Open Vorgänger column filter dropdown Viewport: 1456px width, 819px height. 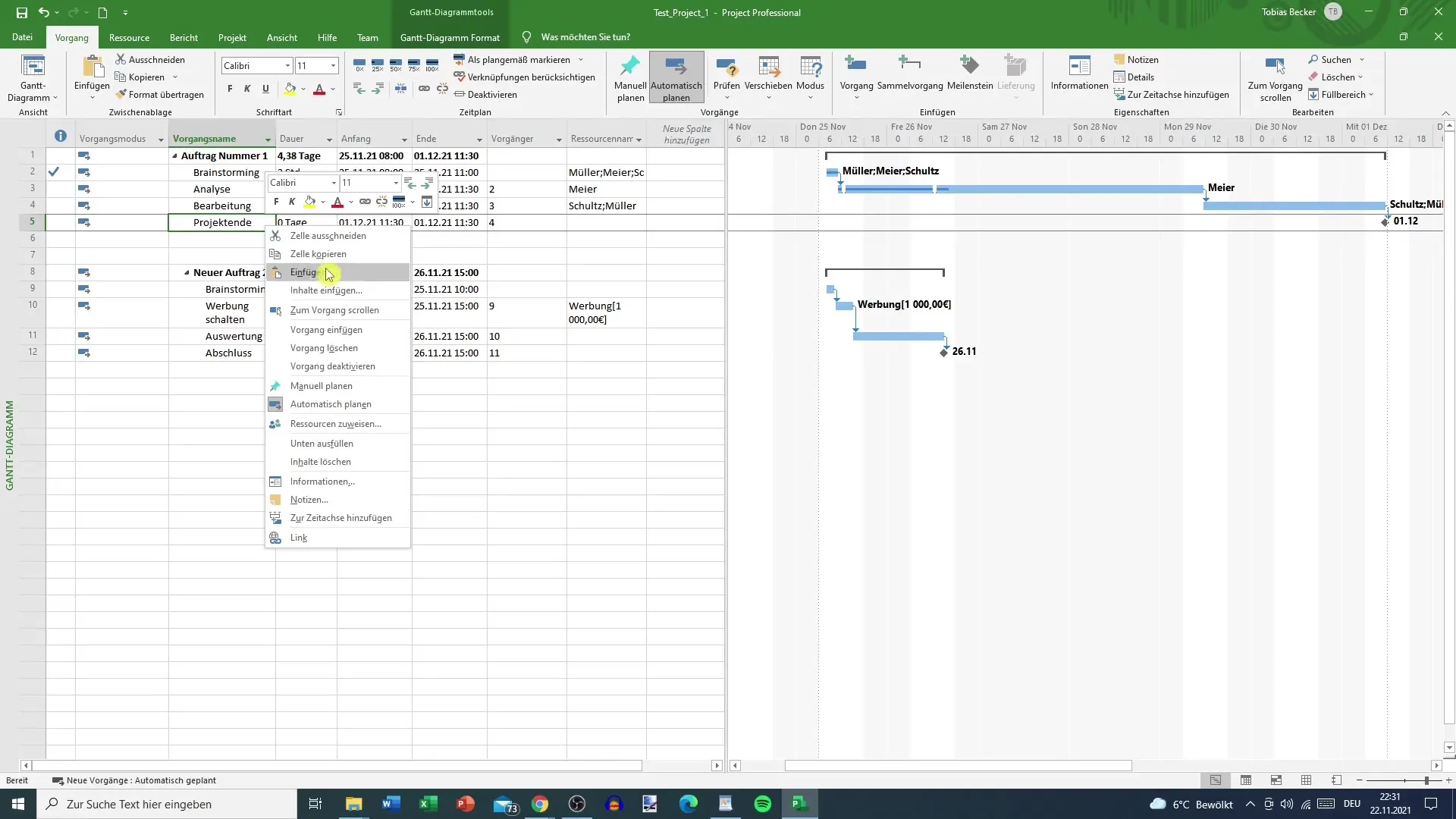[x=559, y=140]
